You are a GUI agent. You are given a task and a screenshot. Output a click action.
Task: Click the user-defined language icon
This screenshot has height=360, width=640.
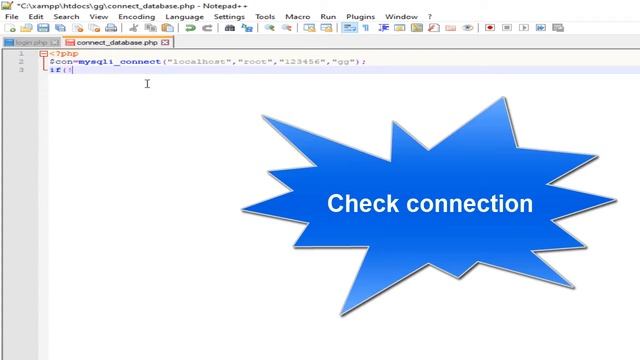click(400, 28)
